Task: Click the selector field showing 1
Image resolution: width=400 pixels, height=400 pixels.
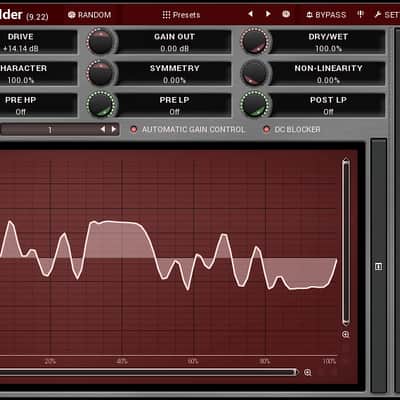Action: pos(50,129)
